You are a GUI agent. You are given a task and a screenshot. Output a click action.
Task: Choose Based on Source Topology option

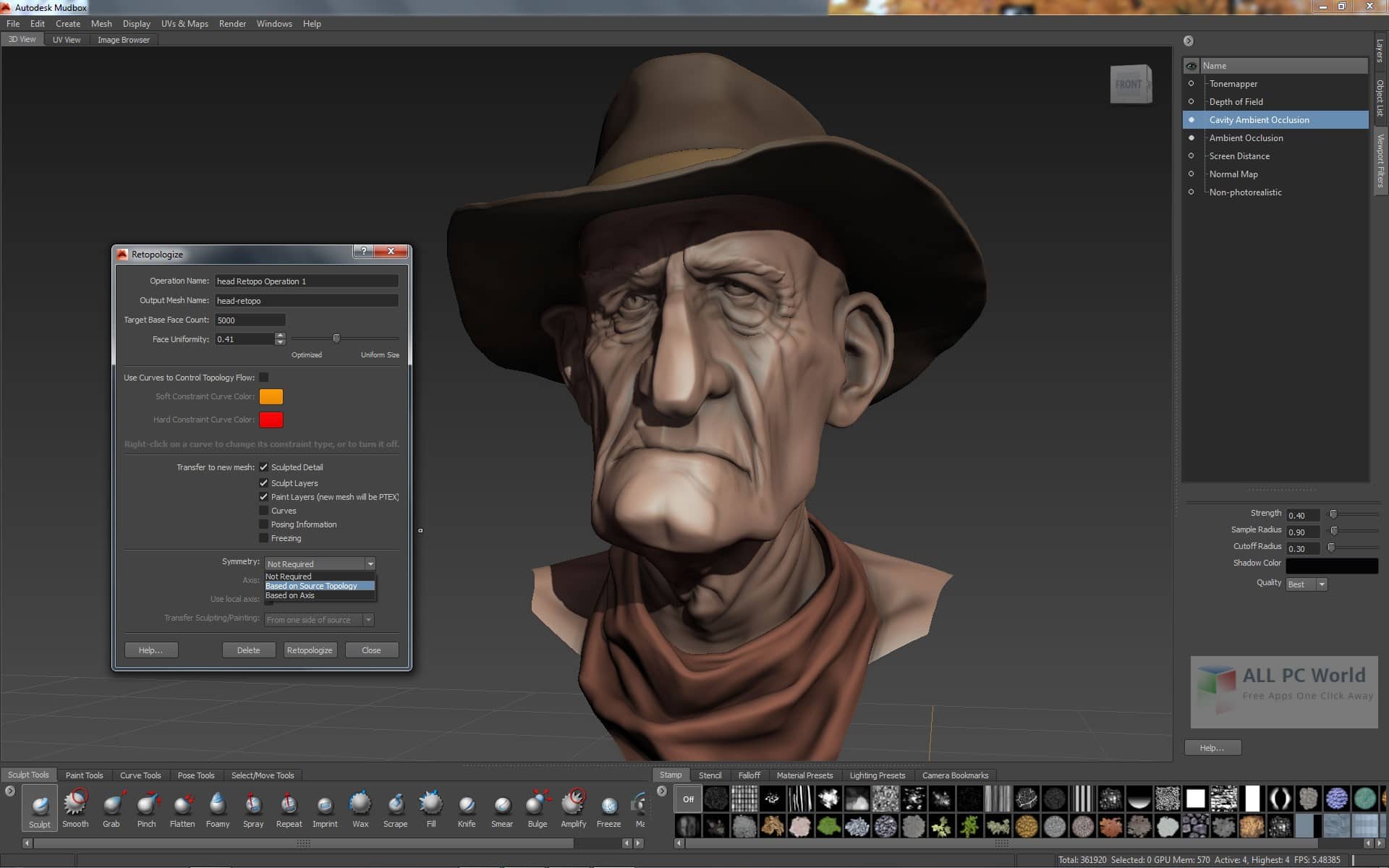click(320, 586)
